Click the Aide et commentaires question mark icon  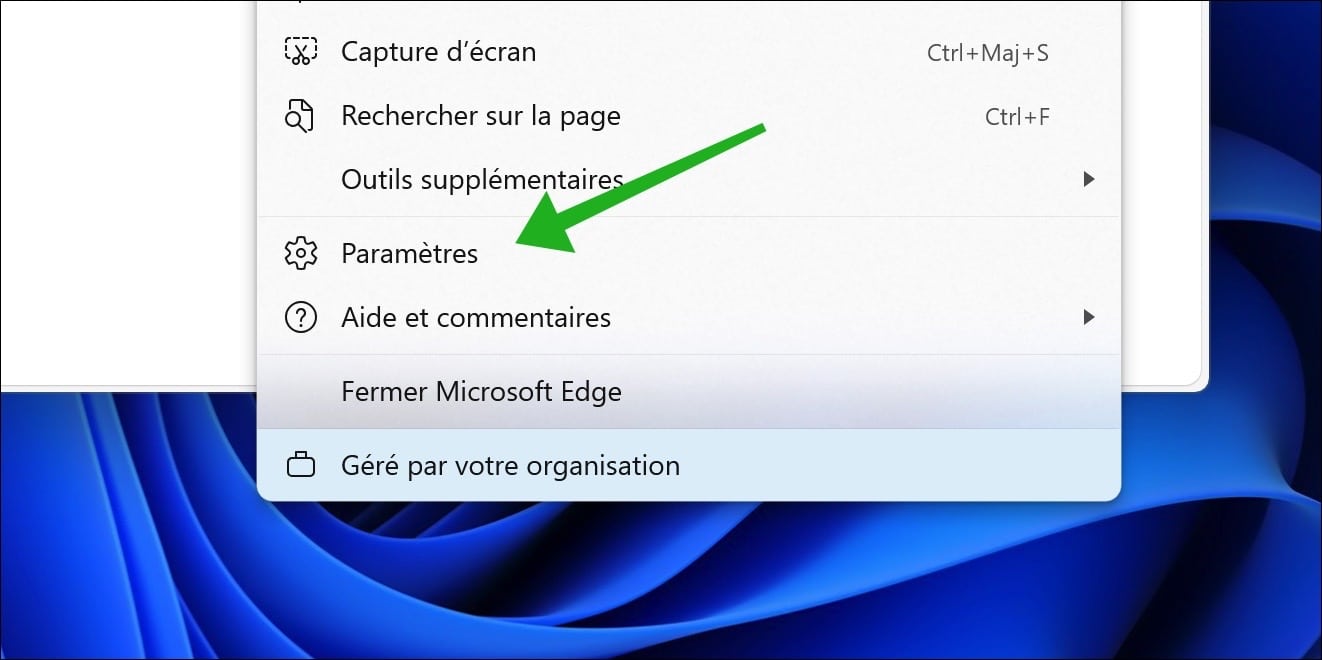coord(300,318)
